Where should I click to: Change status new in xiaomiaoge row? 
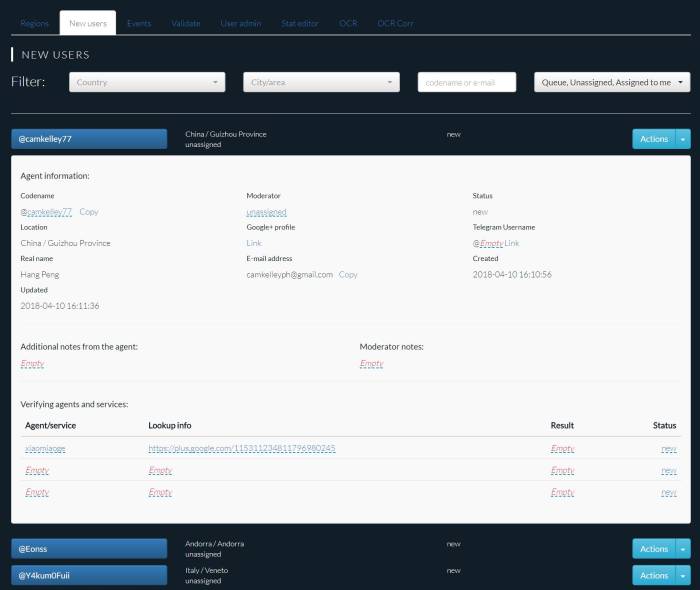669,448
